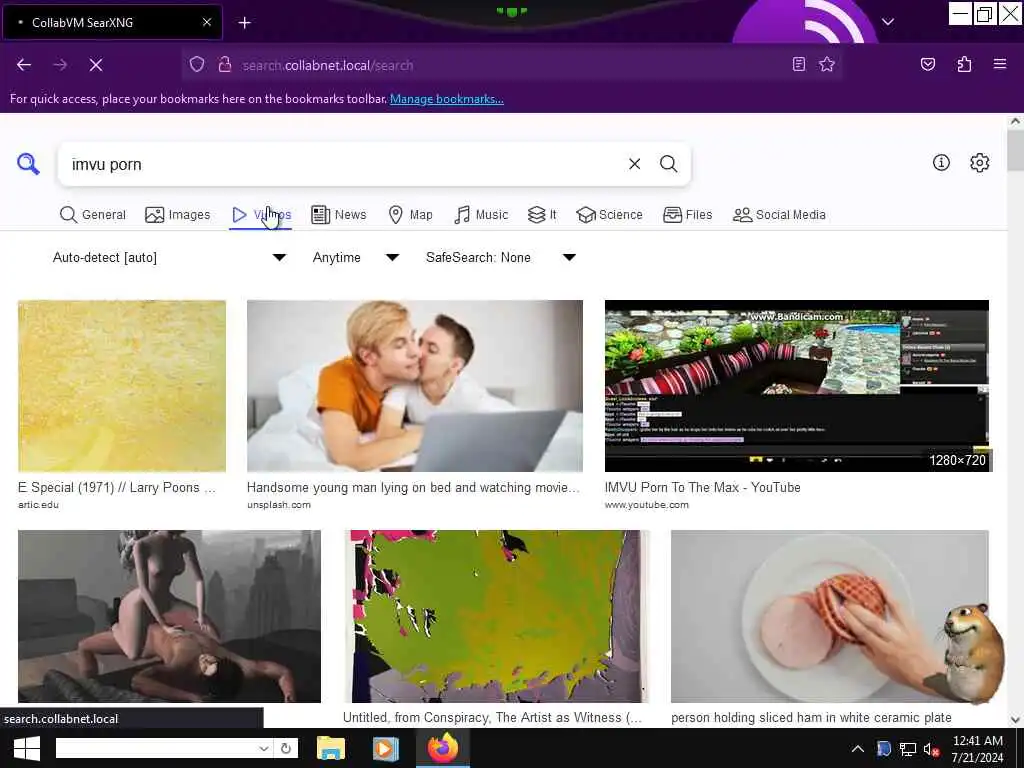Click the 'Untitled, from Conspiracy' result title
The width and height of the screenshot is (1024, 768).
pyautogui.click(x=492, y=718)
